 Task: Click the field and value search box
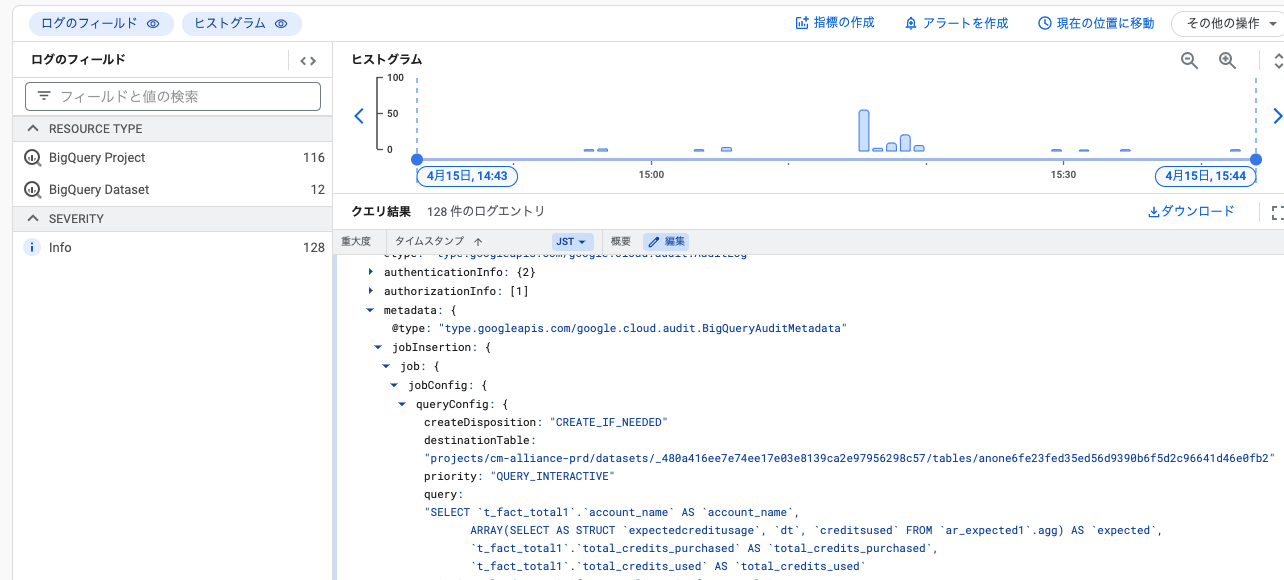tap(180, 95)
